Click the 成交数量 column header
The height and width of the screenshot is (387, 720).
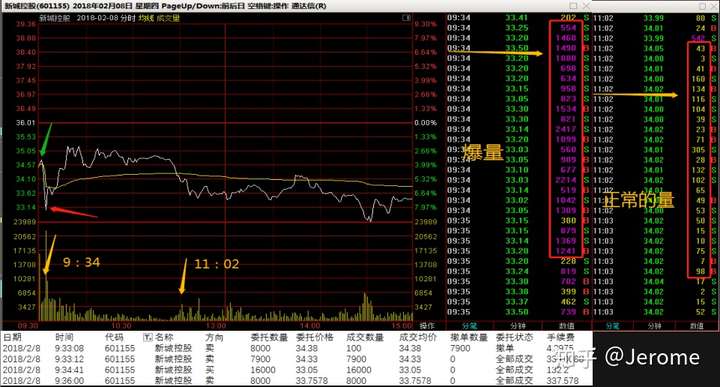click(x=365, y=337)
